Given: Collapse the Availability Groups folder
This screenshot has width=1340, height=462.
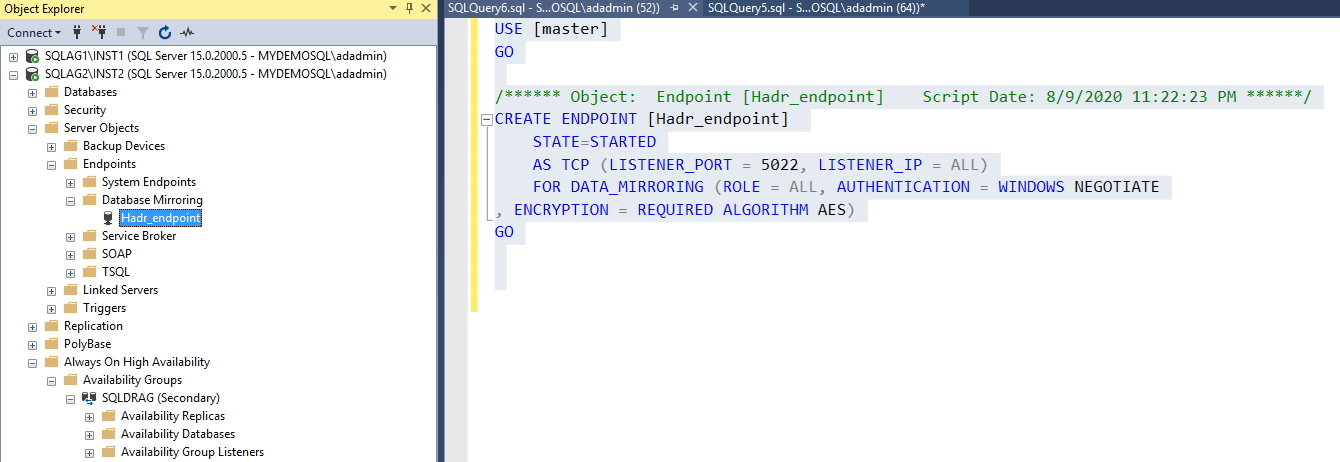Looking at the screenshot, I should (51, 380).
